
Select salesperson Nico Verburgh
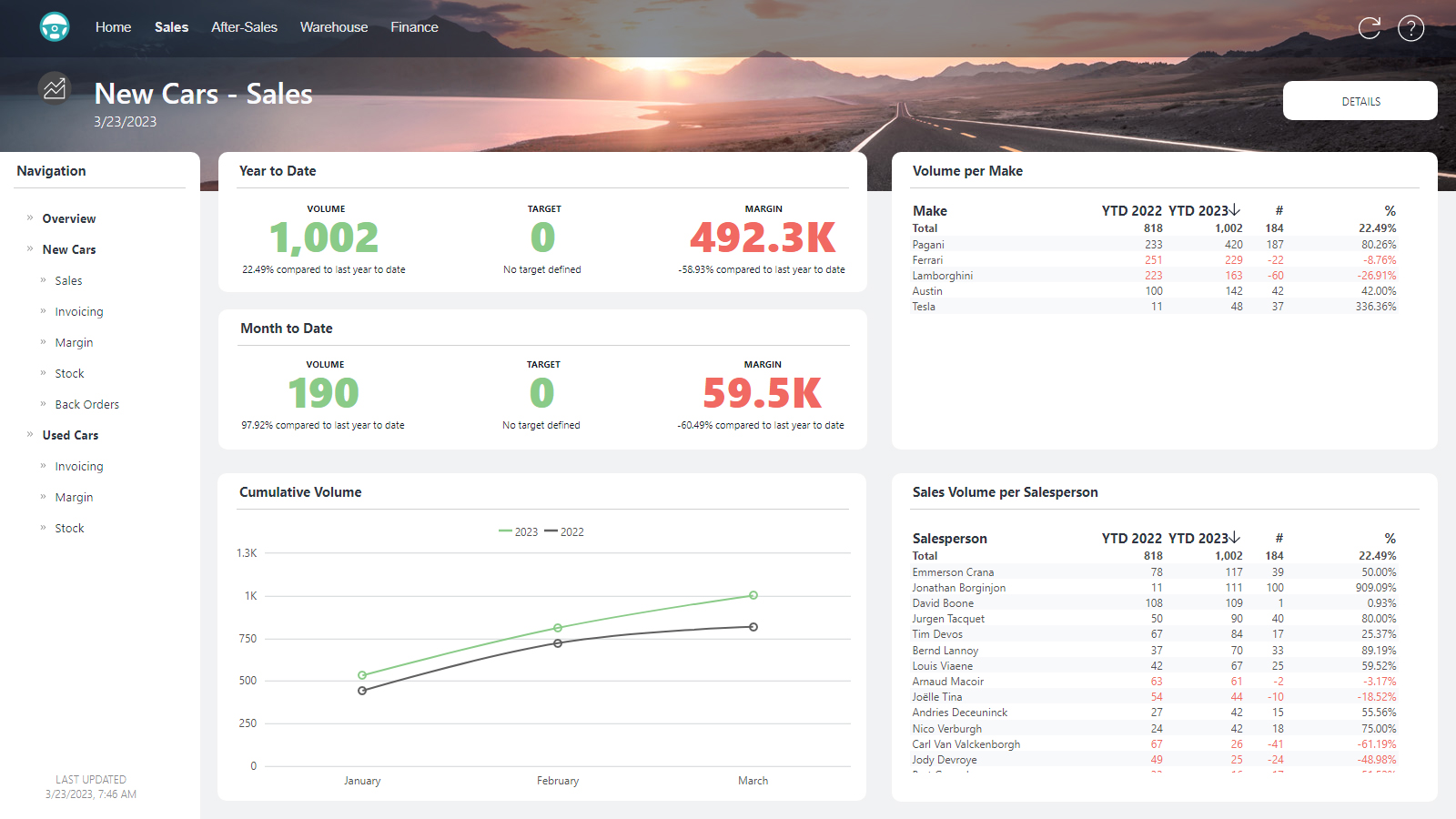1154,728
